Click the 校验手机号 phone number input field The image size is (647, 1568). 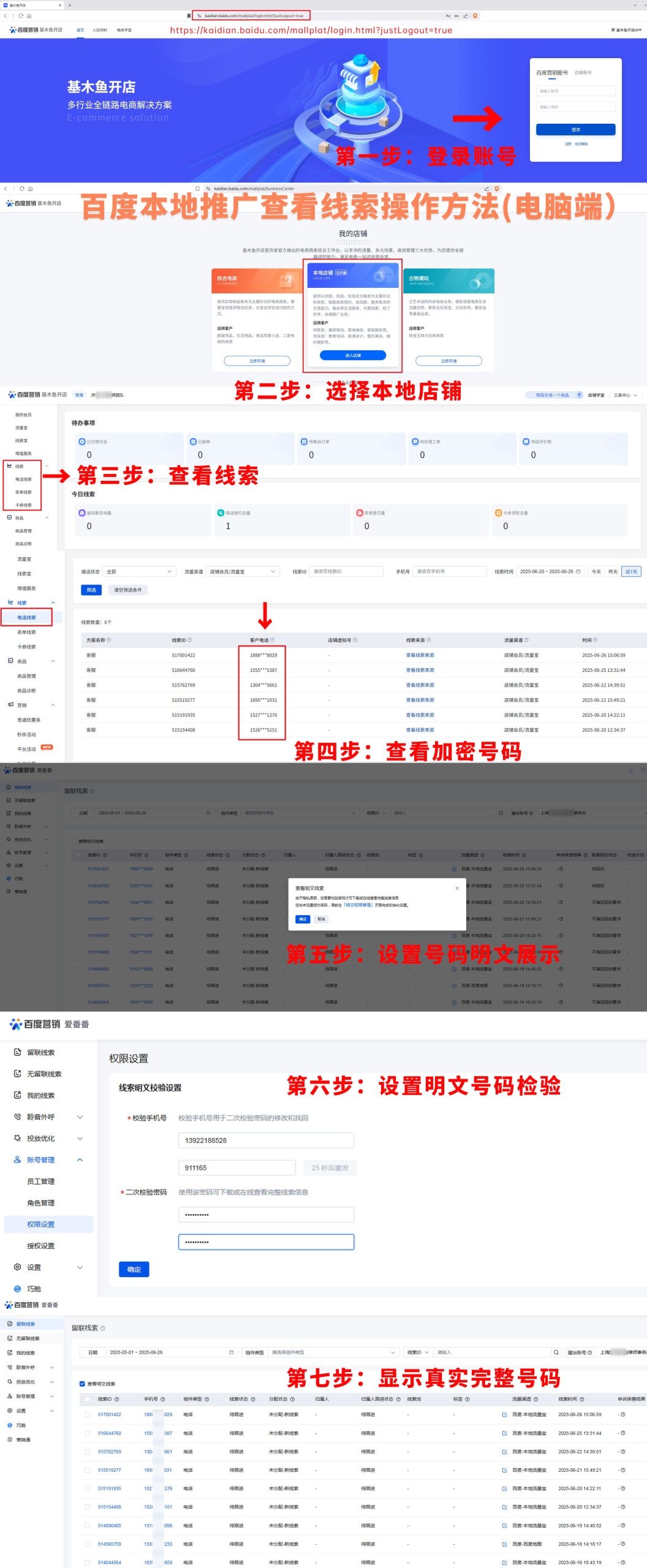(x=266, y=1140)
